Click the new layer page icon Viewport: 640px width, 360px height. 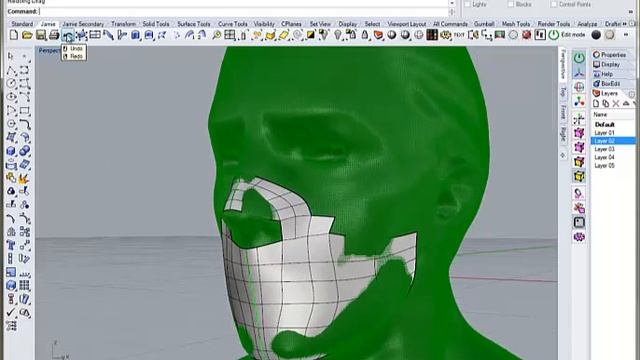point(596,104)
